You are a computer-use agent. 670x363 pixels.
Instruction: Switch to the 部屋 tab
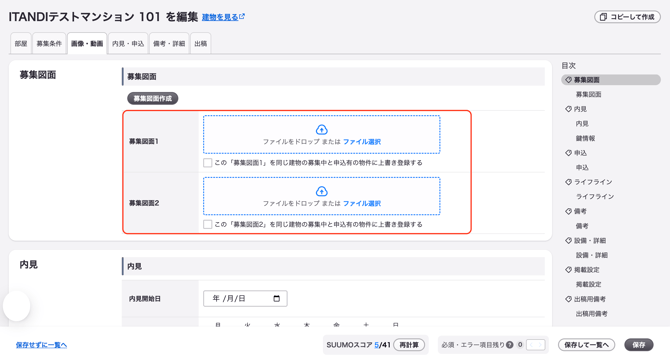[21, 44]
